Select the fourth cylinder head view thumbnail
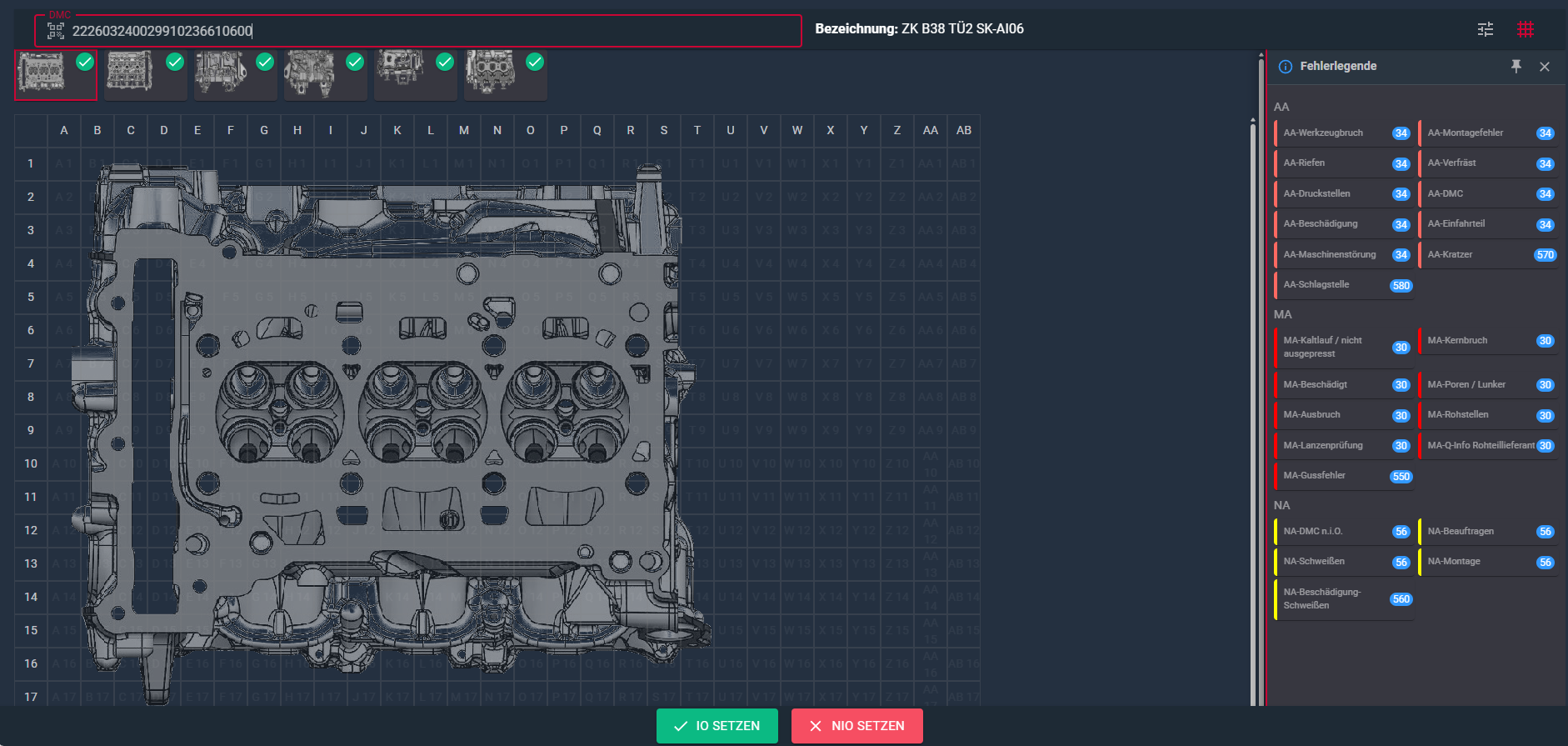The width and height of the screenshot is (1568, 746). [326, 75]
